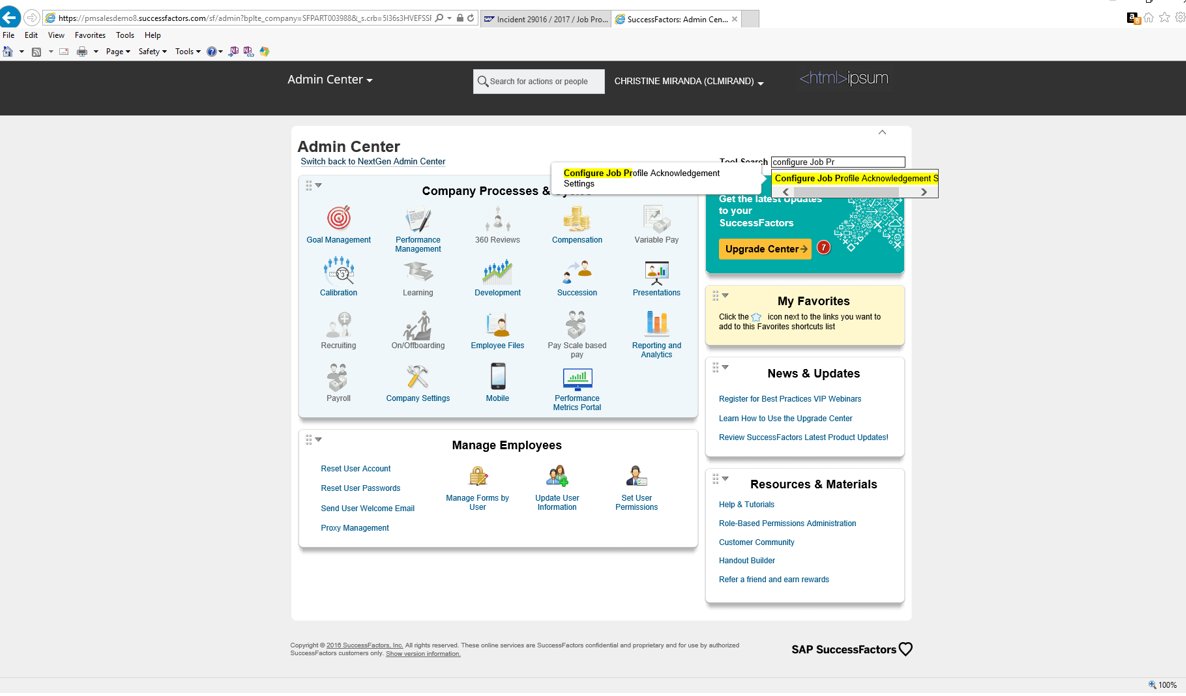Open Compensation icon

(x=576, y=219)
